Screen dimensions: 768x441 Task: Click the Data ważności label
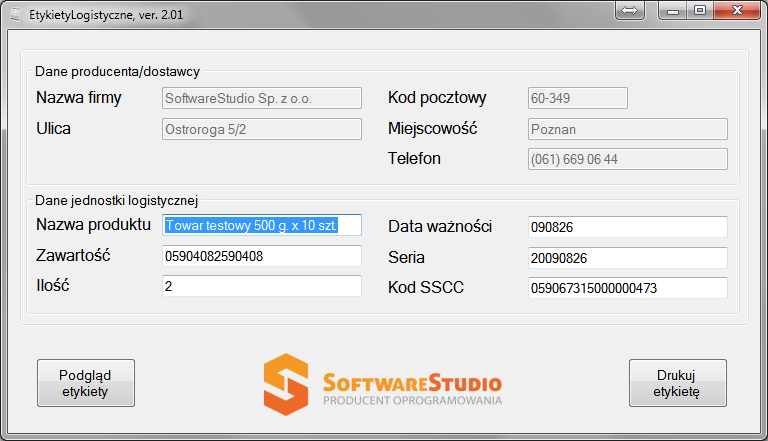tap(440, 226)
